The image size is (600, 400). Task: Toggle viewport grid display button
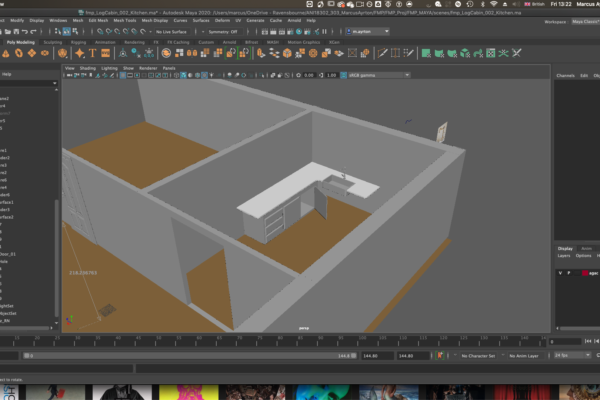click(x=123, y=75)
